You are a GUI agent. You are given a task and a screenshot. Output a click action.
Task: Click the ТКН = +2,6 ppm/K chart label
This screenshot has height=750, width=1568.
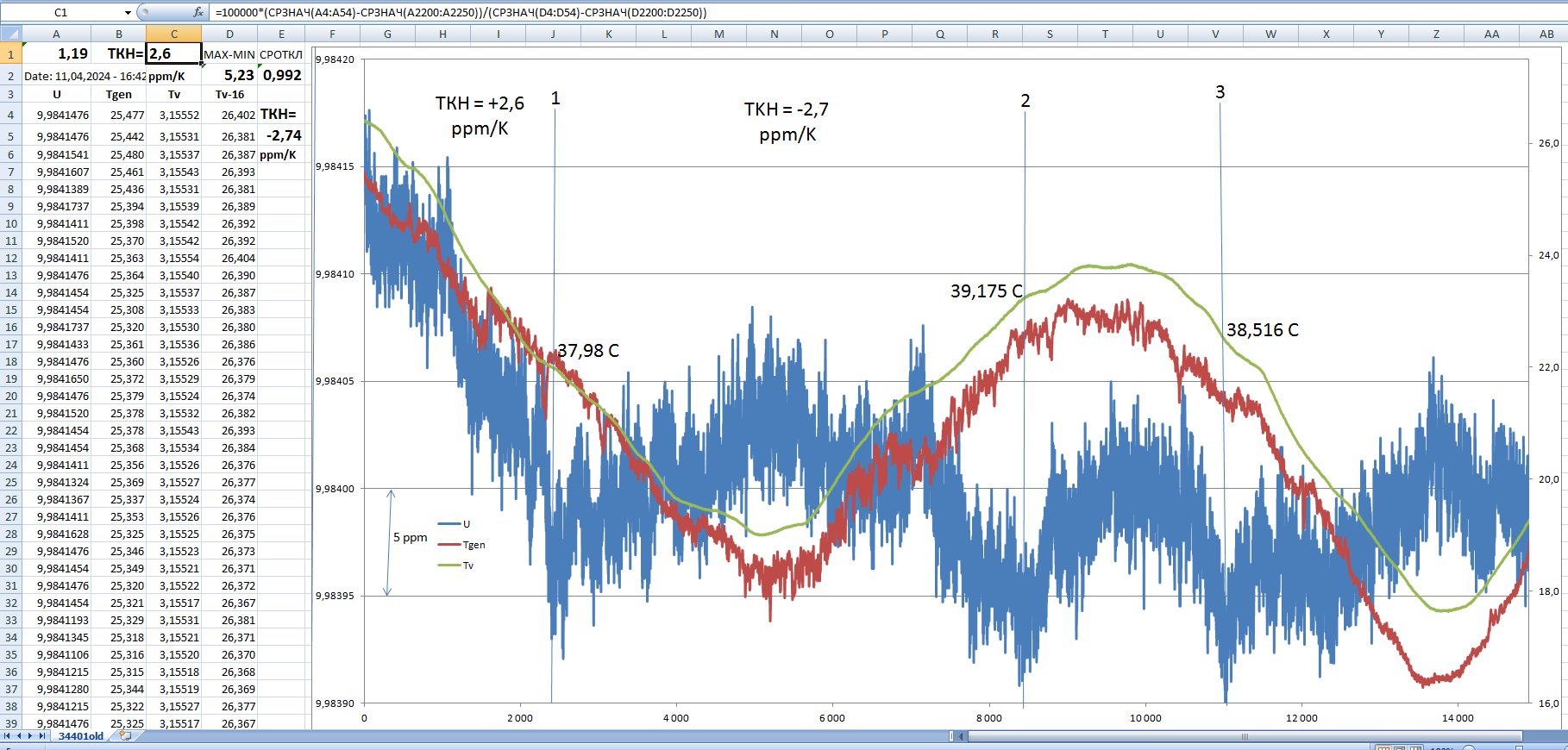(480, 116)
